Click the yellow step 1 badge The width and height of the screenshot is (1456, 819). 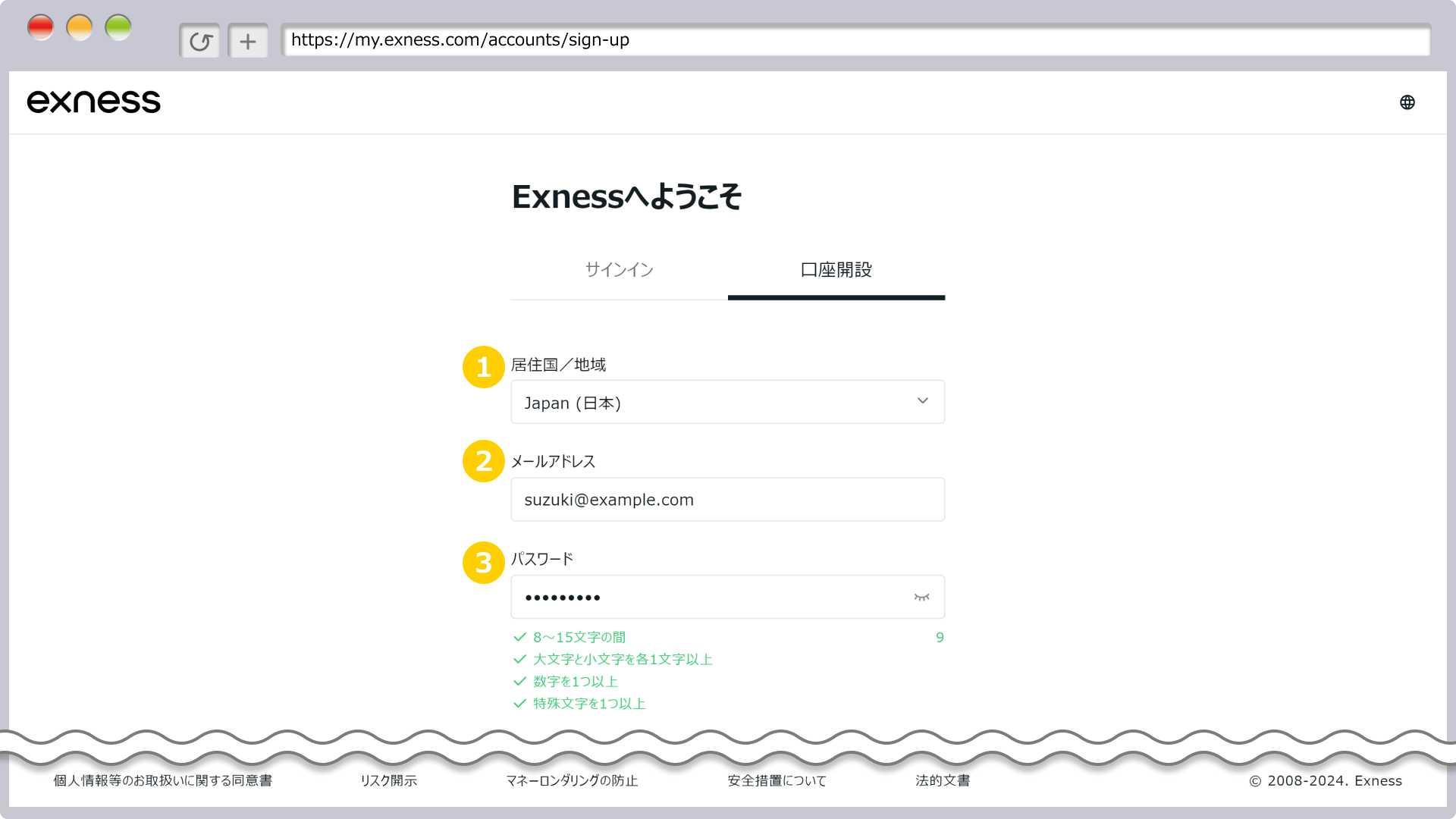coord(483,367)
